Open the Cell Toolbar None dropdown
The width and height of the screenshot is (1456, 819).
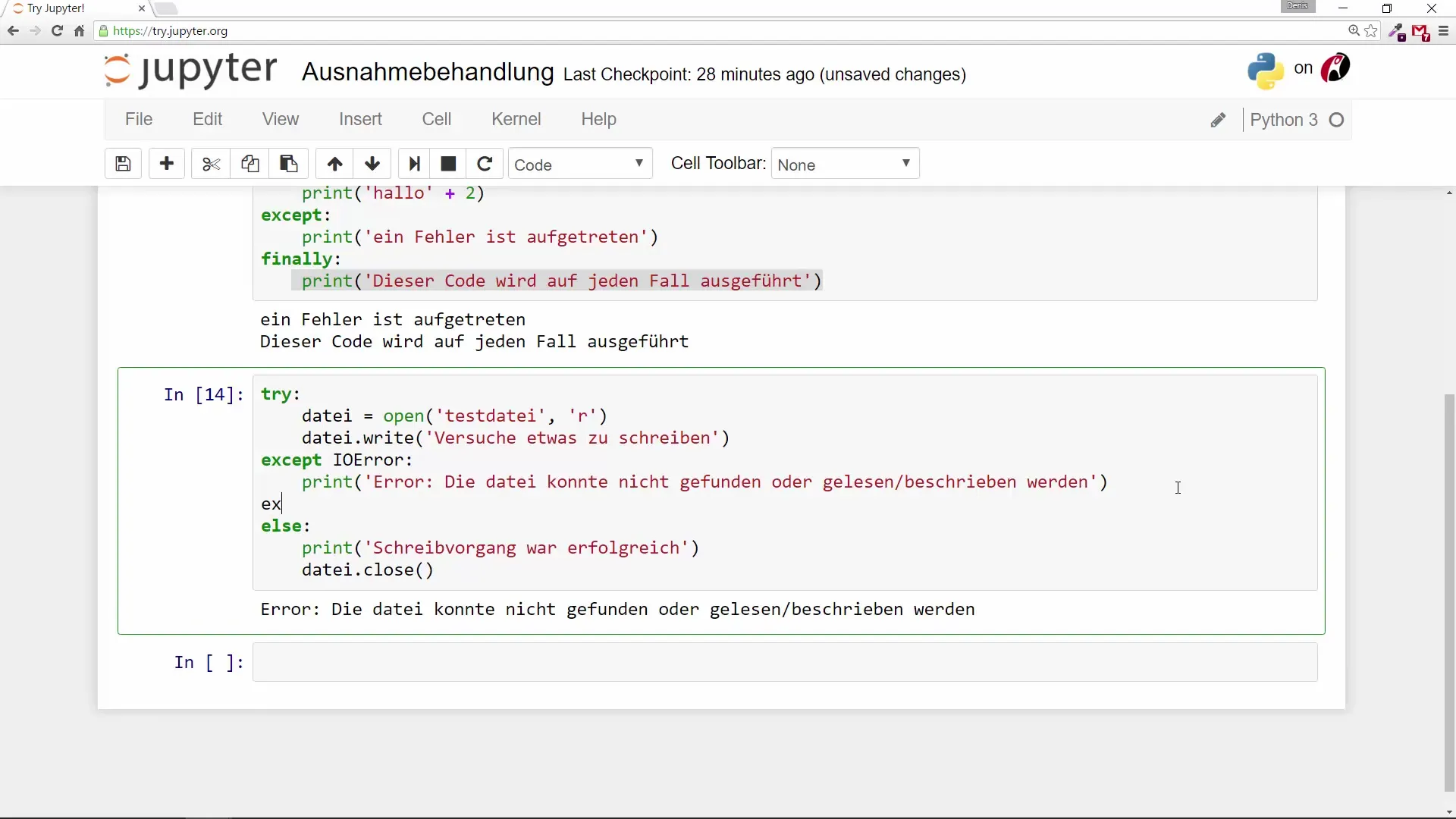pos(845,164)
